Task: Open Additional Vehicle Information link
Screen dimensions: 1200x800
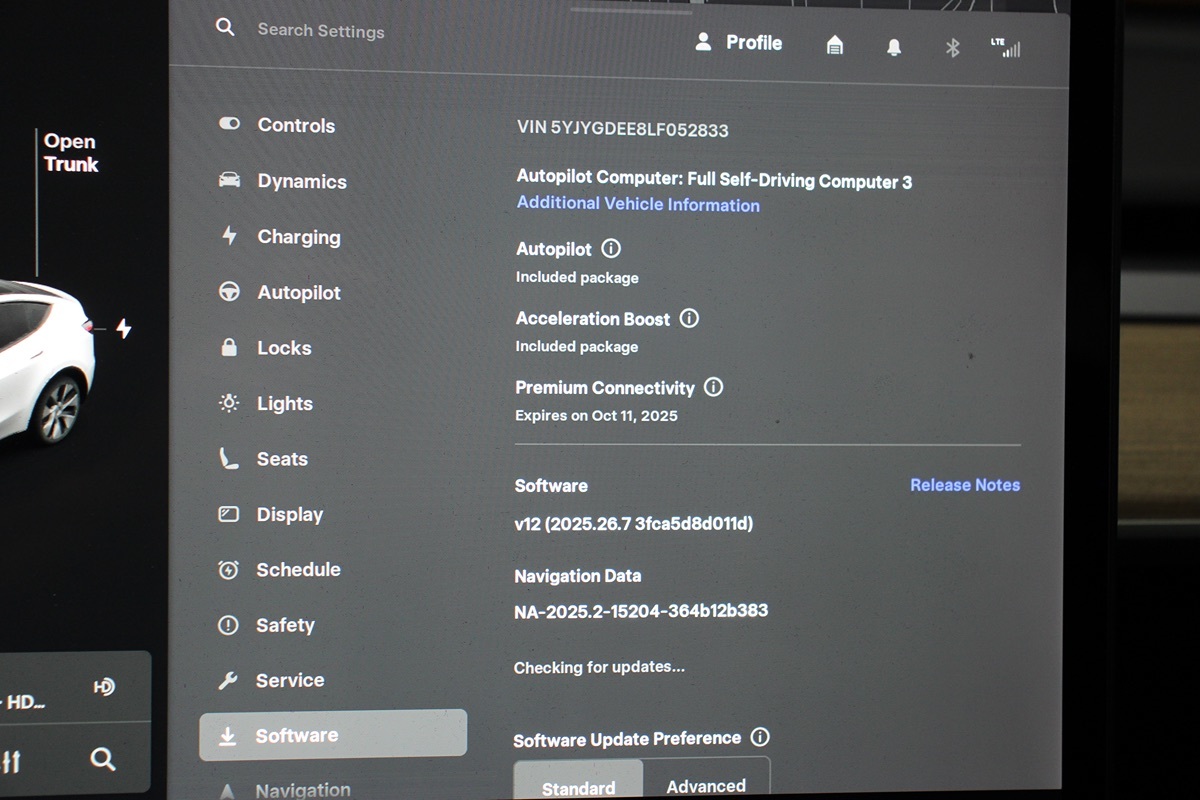Action: [x=638, y=205]
